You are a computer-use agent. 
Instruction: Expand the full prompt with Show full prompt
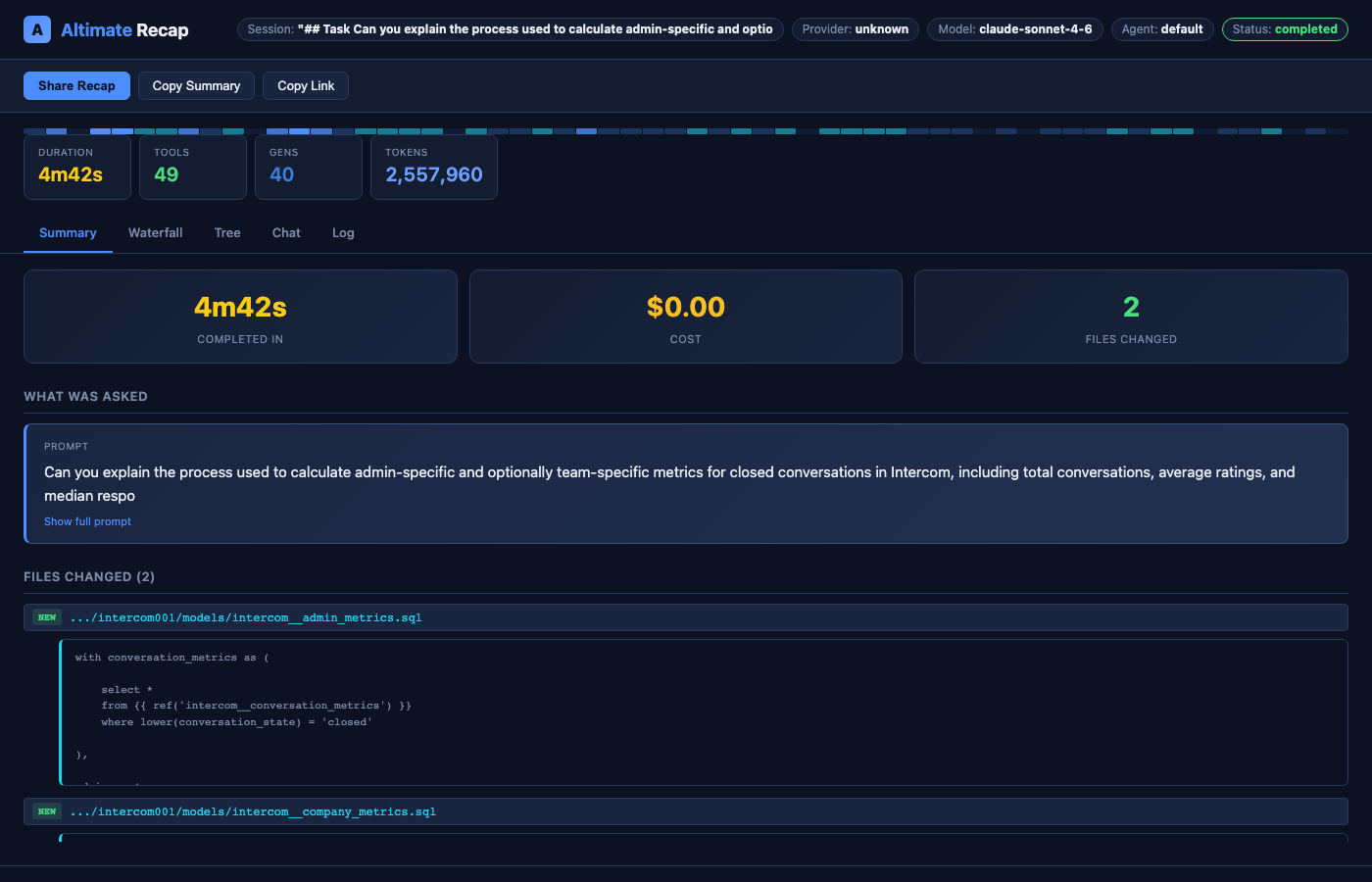click(87, 520)
